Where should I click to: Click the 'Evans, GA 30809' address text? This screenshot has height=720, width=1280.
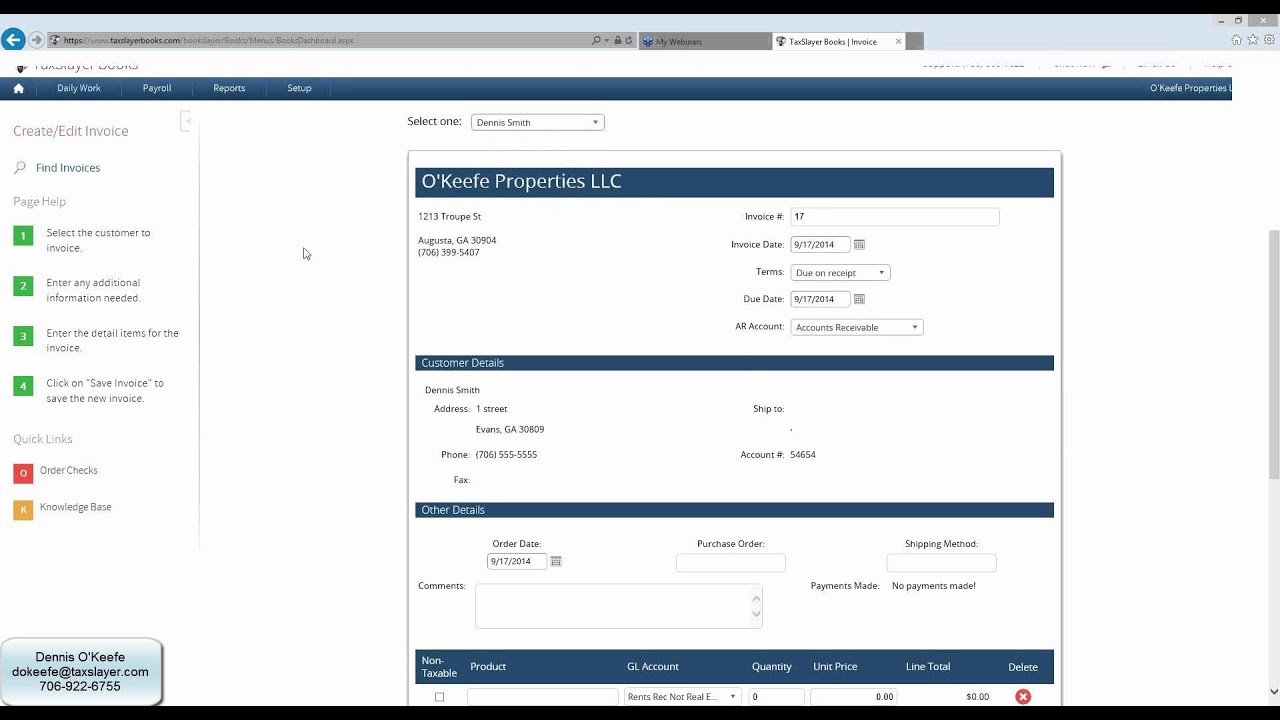pyautogui.click(x=510, y=430)
